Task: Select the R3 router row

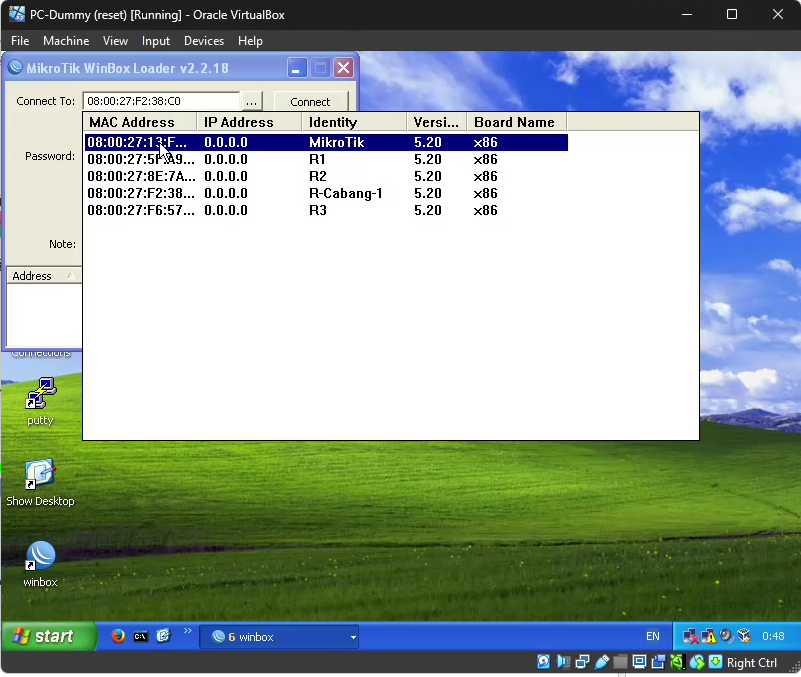Action: [x=326, y=210]
